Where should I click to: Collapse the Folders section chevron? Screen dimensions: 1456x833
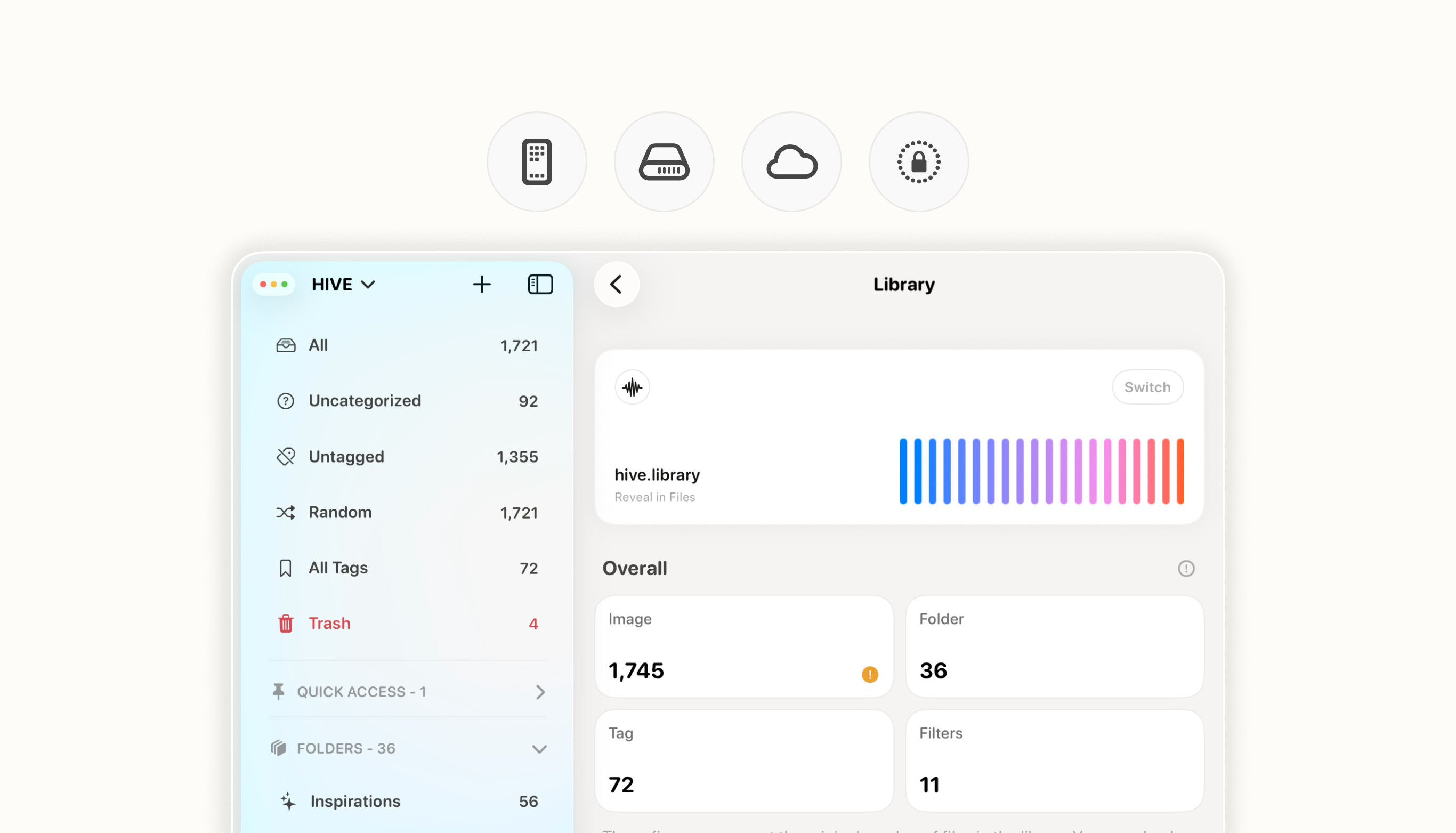[539, 749]
